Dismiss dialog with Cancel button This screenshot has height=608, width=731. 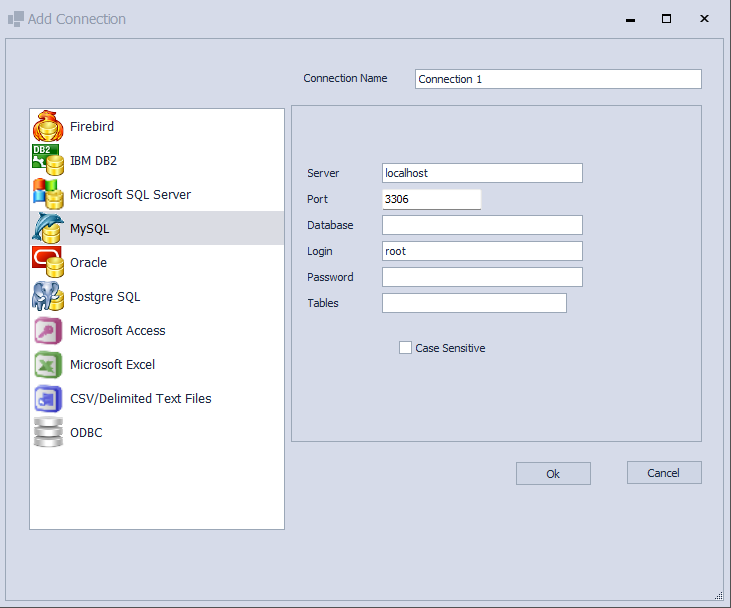664,473
